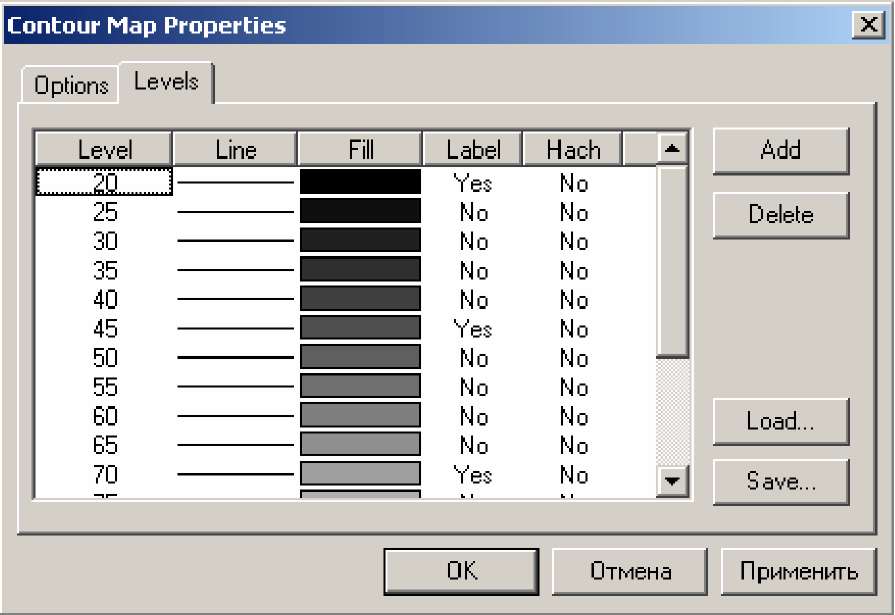Save the levels to a file
This screenshot has width=895, height=615.
(x=781, y=482)
